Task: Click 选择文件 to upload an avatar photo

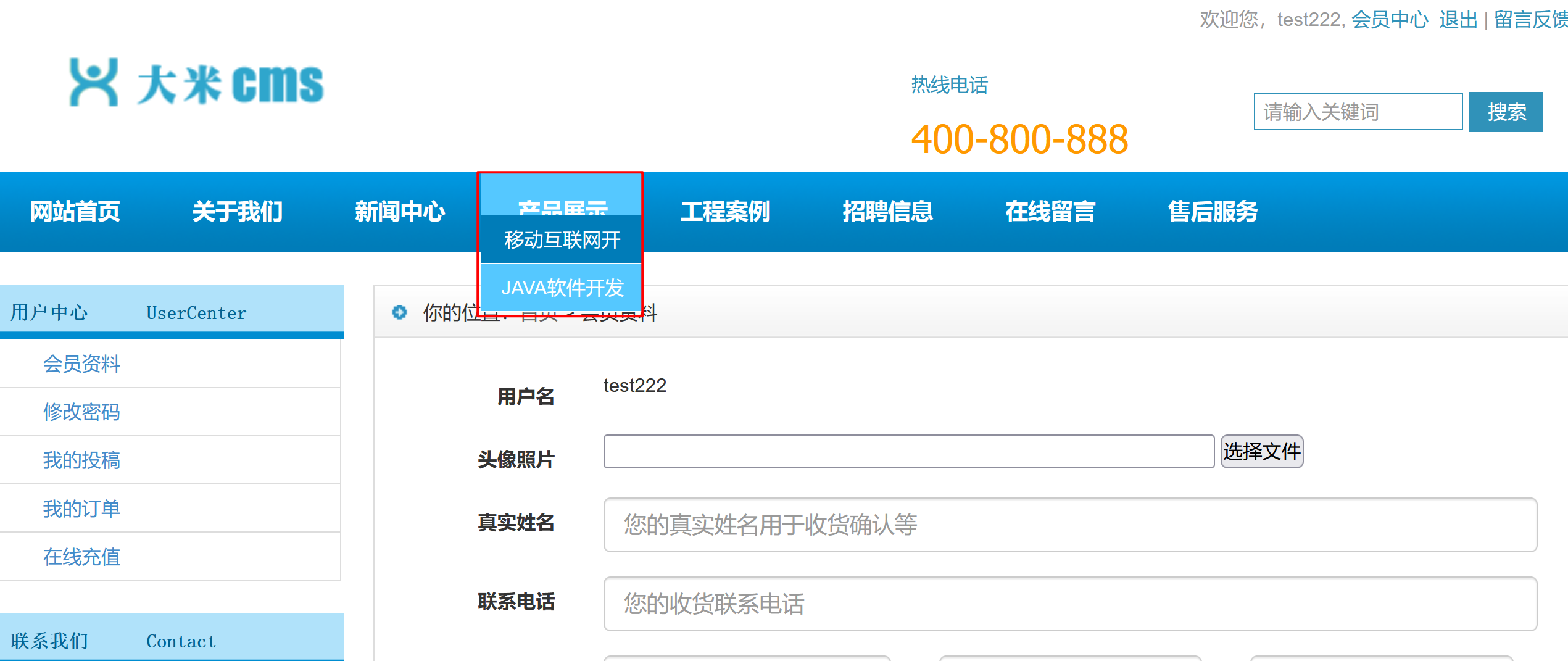Action: click(1261, 451)
